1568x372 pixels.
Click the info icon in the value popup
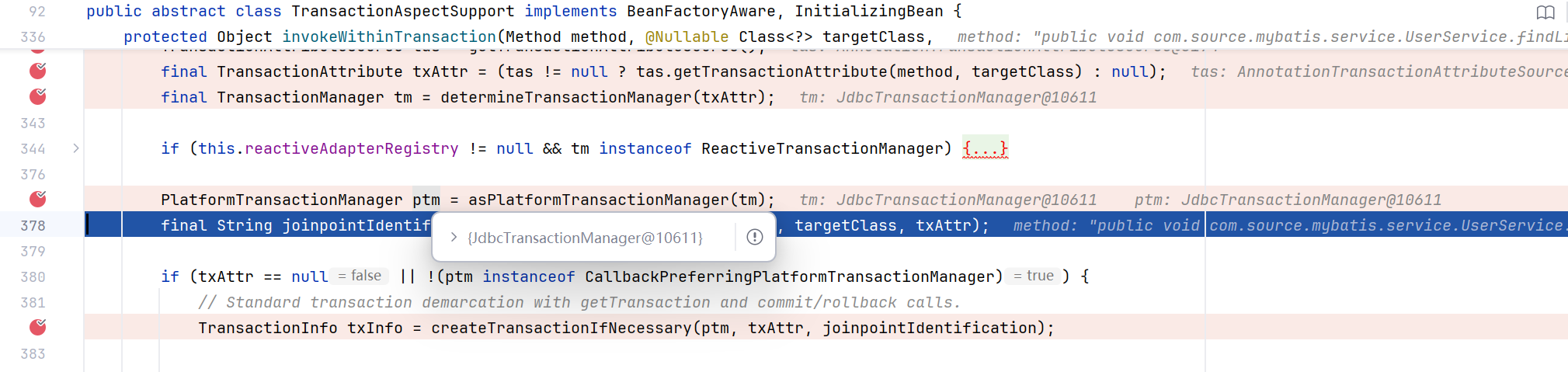click(x=755, y=238)
